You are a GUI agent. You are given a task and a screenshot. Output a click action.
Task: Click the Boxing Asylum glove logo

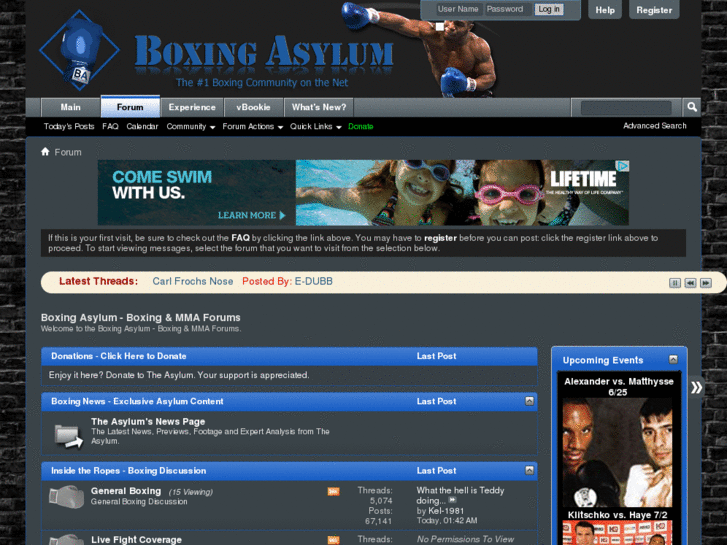click(79, 50)
